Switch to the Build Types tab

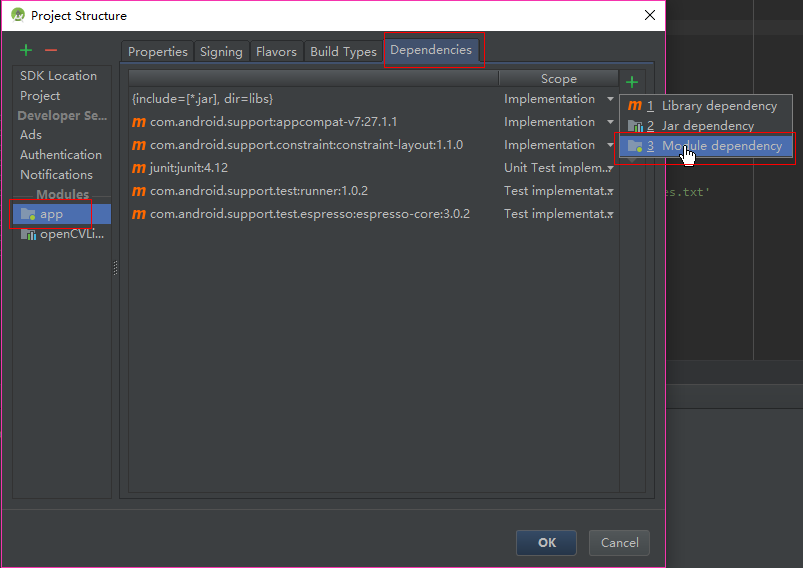[x=343, y=52]
